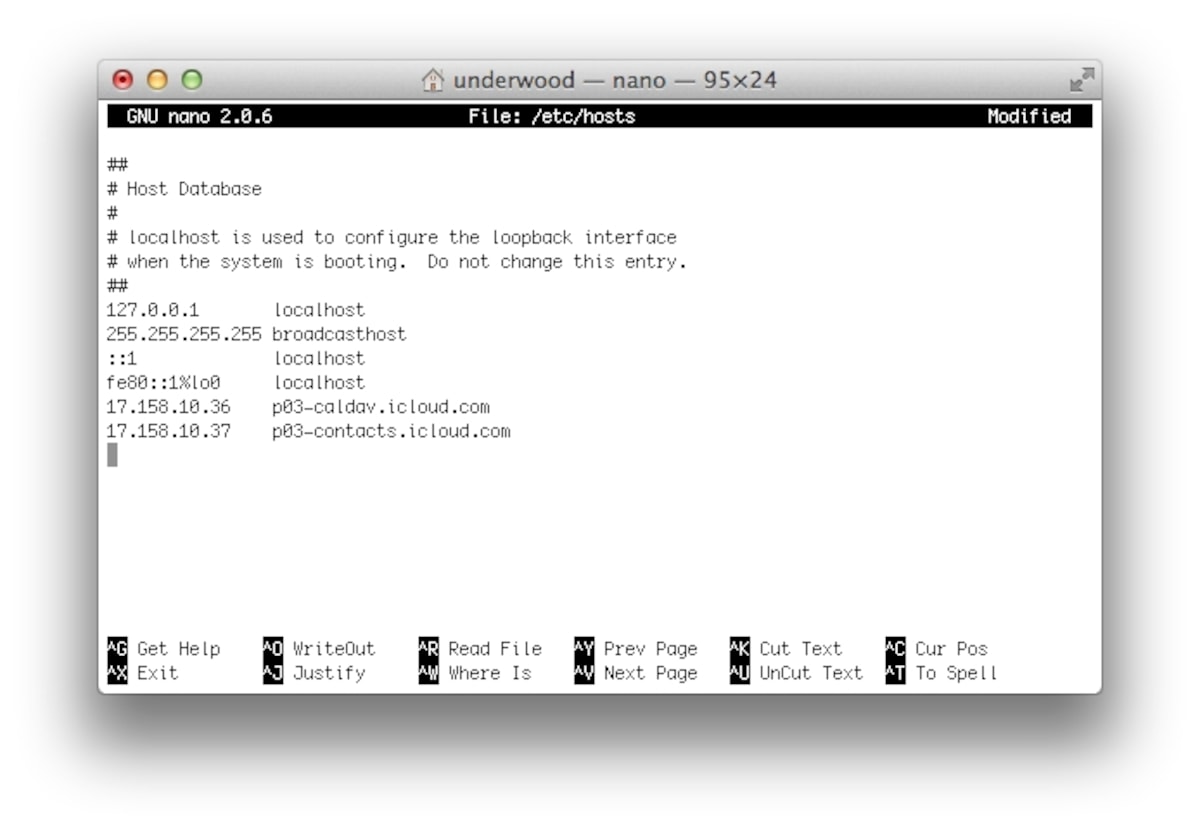The height and width of the screenshot is (830, 1200).
Task: Click the 17.158.10.37 IP address
Action: [x=168, y=431]
